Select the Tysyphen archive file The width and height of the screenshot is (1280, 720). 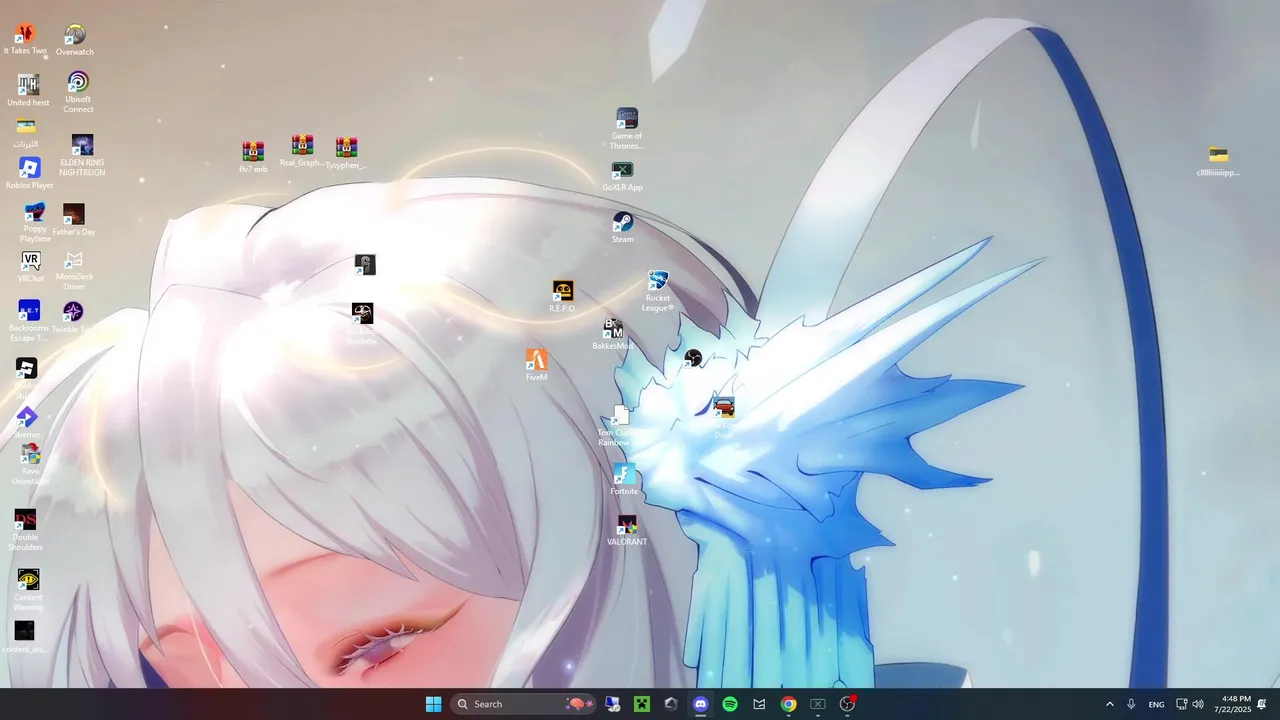click(346, 153)
